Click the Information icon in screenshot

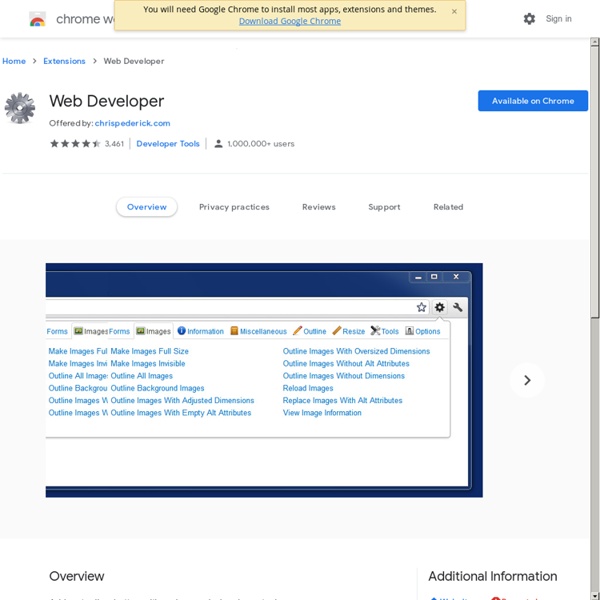coord(181,331)
